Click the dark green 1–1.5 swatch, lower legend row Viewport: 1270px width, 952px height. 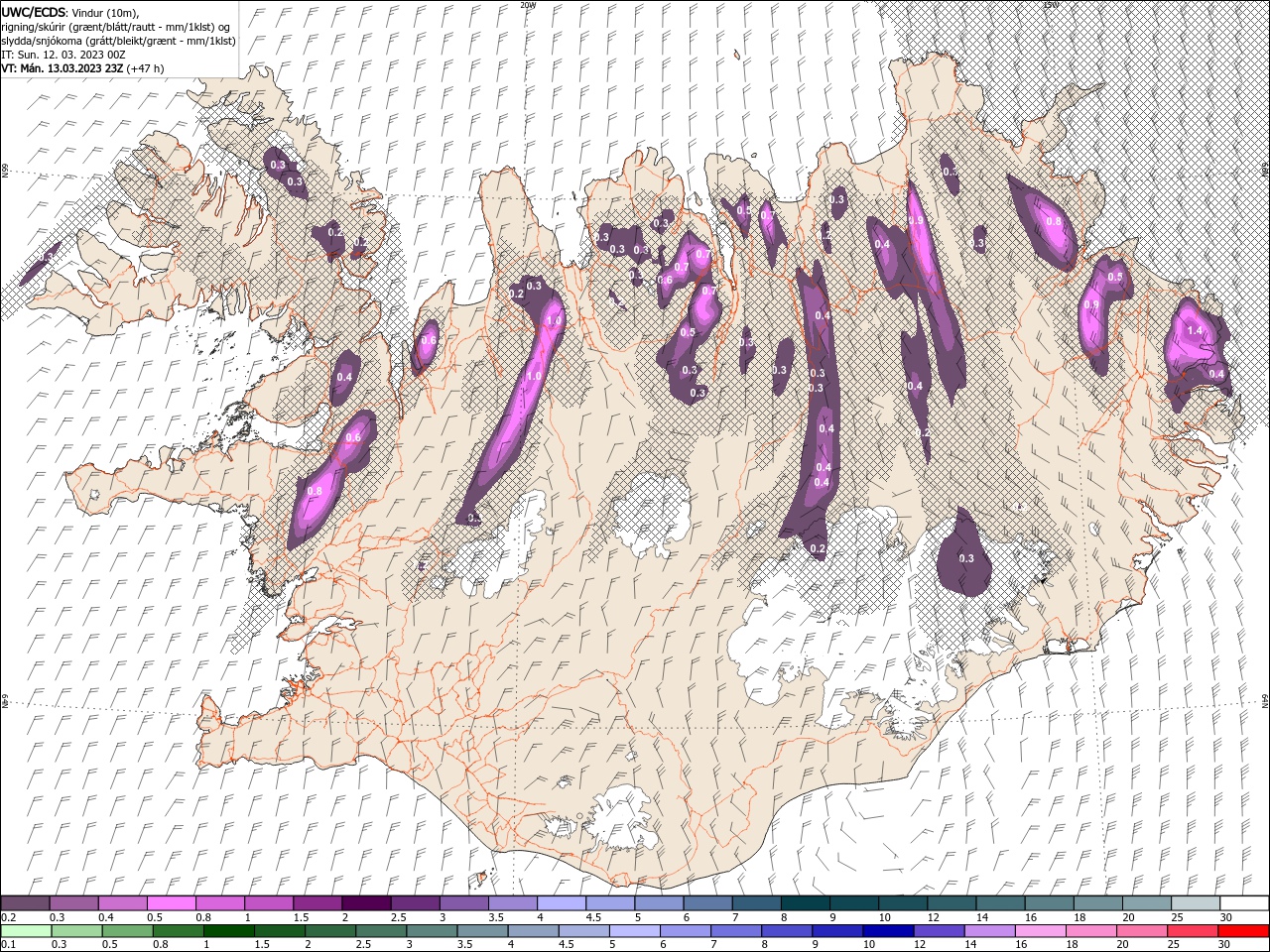(x=228, y=930)
